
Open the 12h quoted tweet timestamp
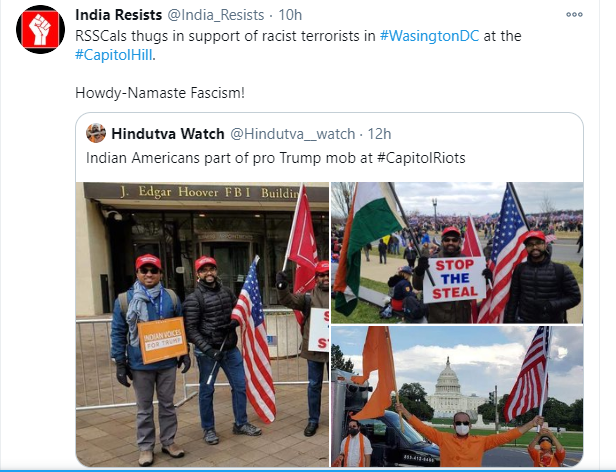[x=379, y=134]
